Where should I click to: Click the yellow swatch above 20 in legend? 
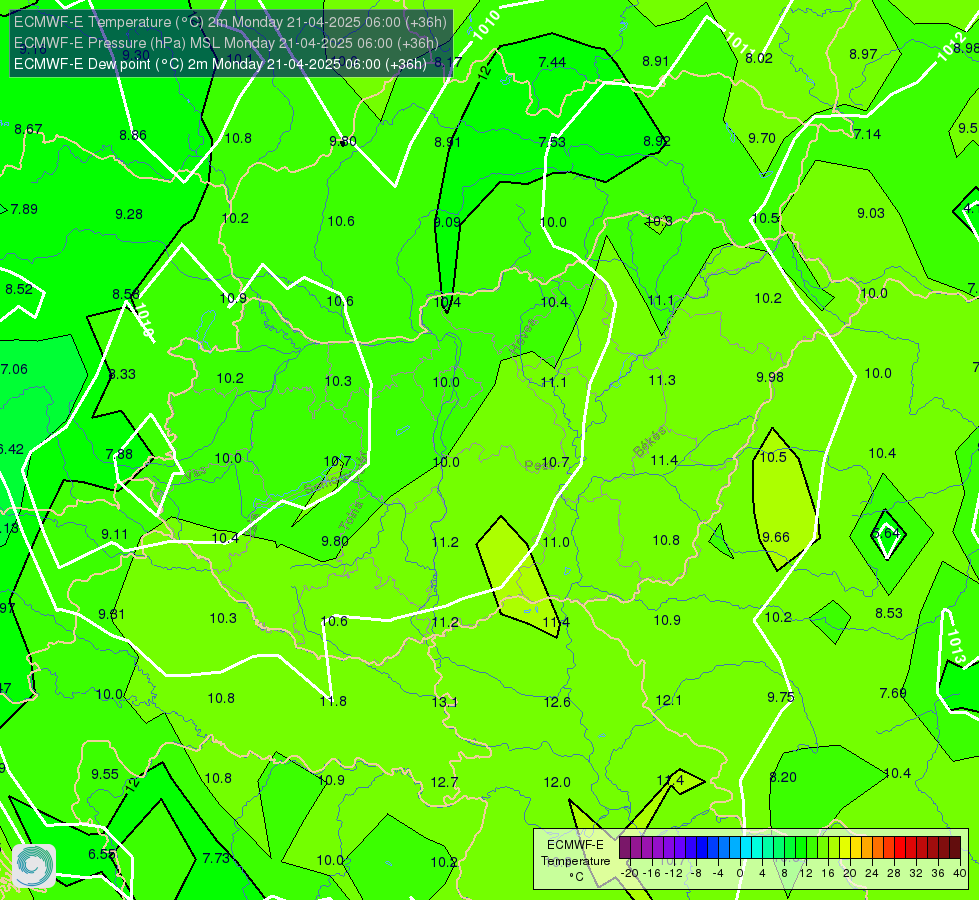coord(845,848)
